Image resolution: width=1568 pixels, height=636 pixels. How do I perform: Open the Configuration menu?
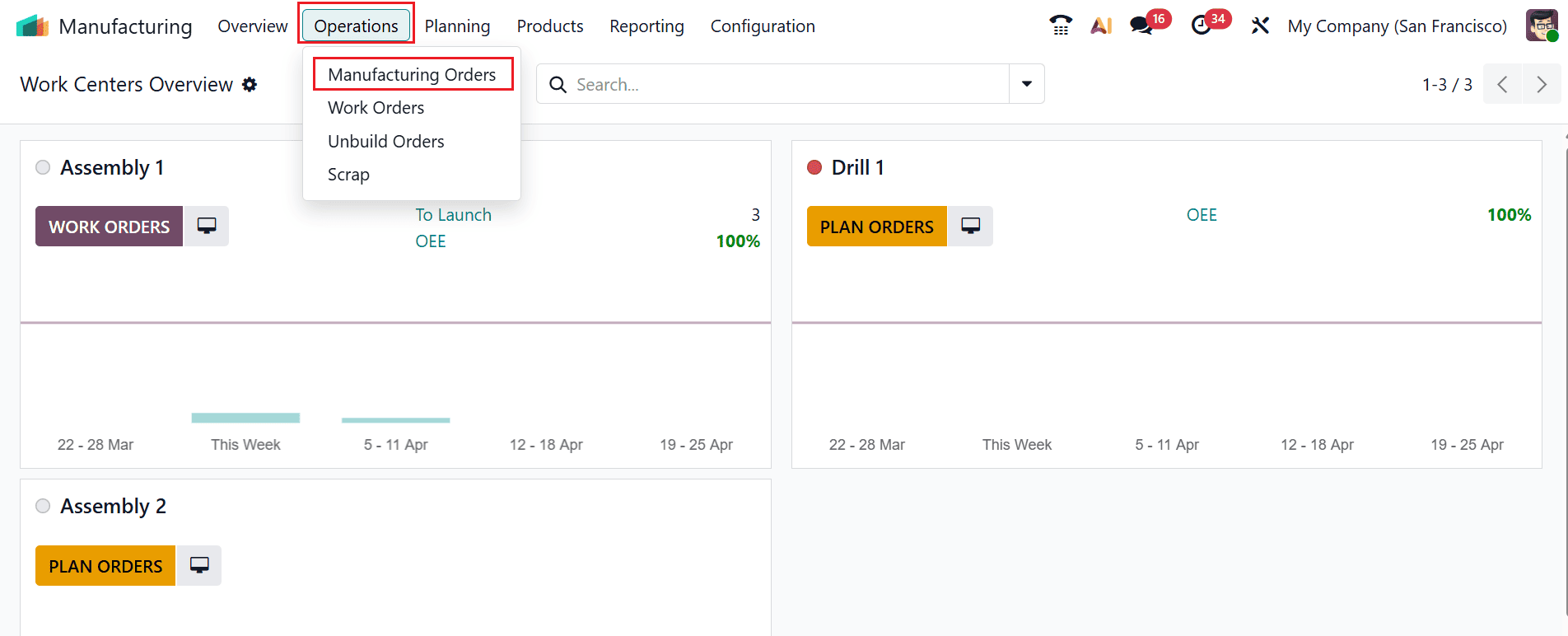tap(763, 26)
